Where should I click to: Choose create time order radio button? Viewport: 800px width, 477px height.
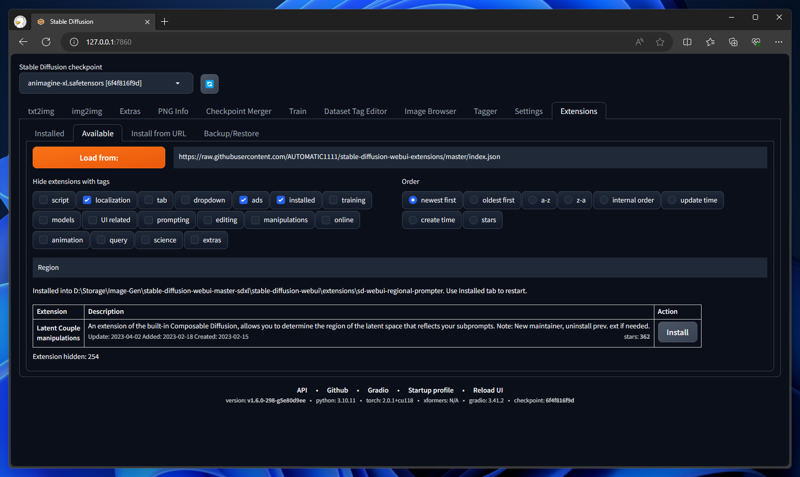(x=413, y=220)
